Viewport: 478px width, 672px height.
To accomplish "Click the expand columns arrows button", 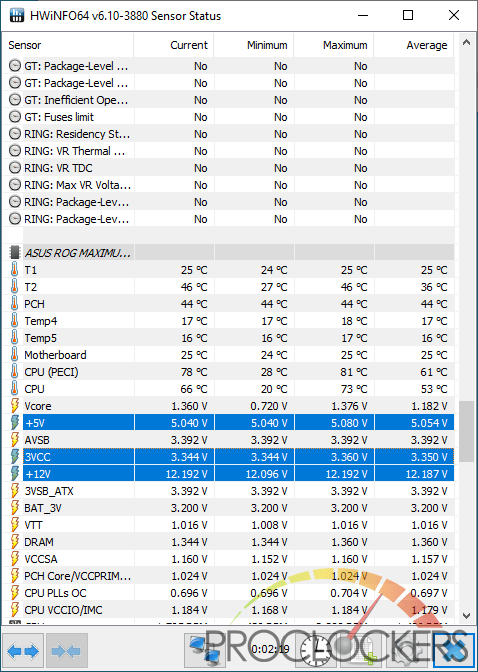I will 23,651.
